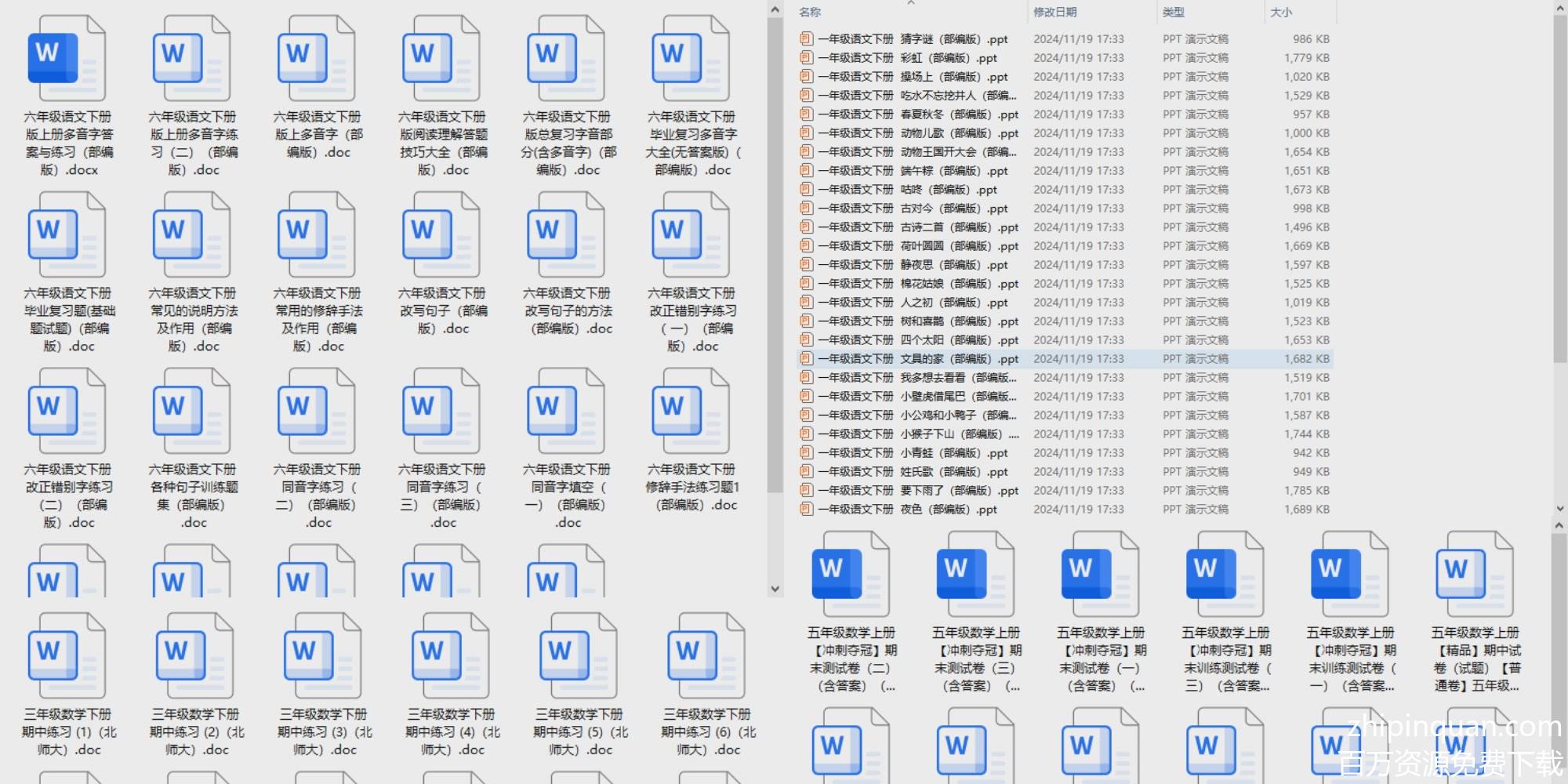Sort files by 名称 column header
The width and height of the screenshot is (1568, 784).
coord(811,12)
